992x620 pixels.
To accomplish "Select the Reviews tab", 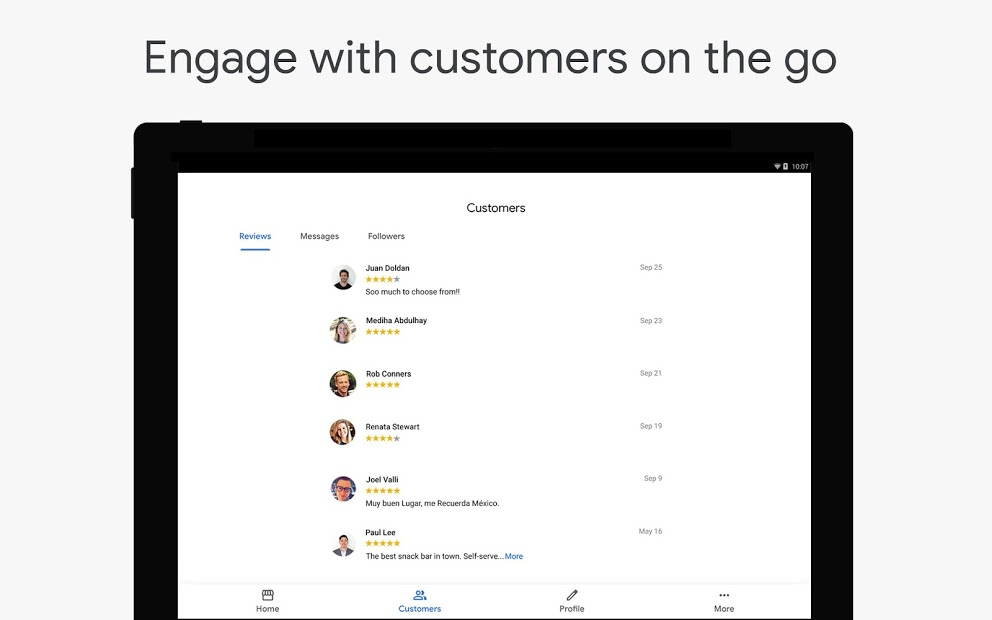I will (255, 236).
